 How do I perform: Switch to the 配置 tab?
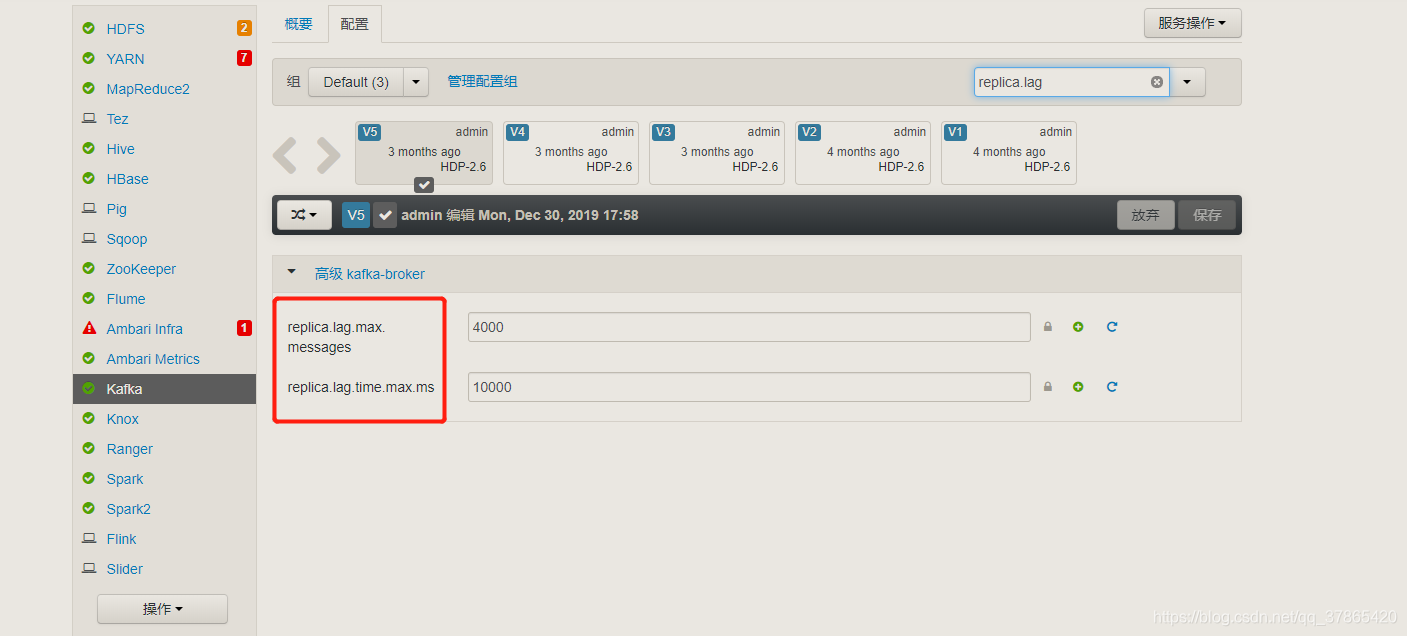pos(354,23)
